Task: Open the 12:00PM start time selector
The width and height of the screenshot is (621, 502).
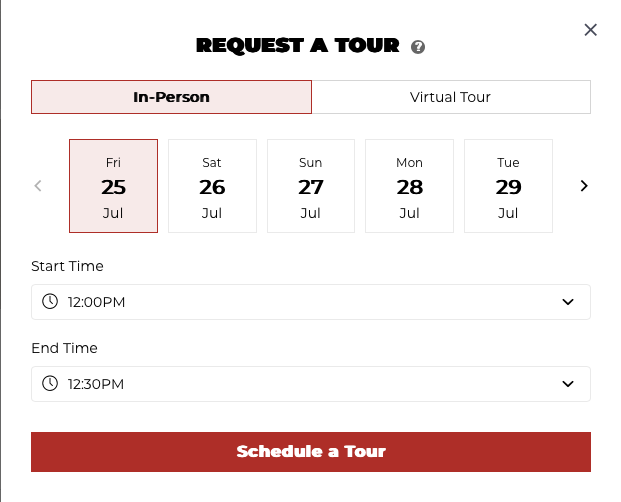Action: click(x=311, y=302)
